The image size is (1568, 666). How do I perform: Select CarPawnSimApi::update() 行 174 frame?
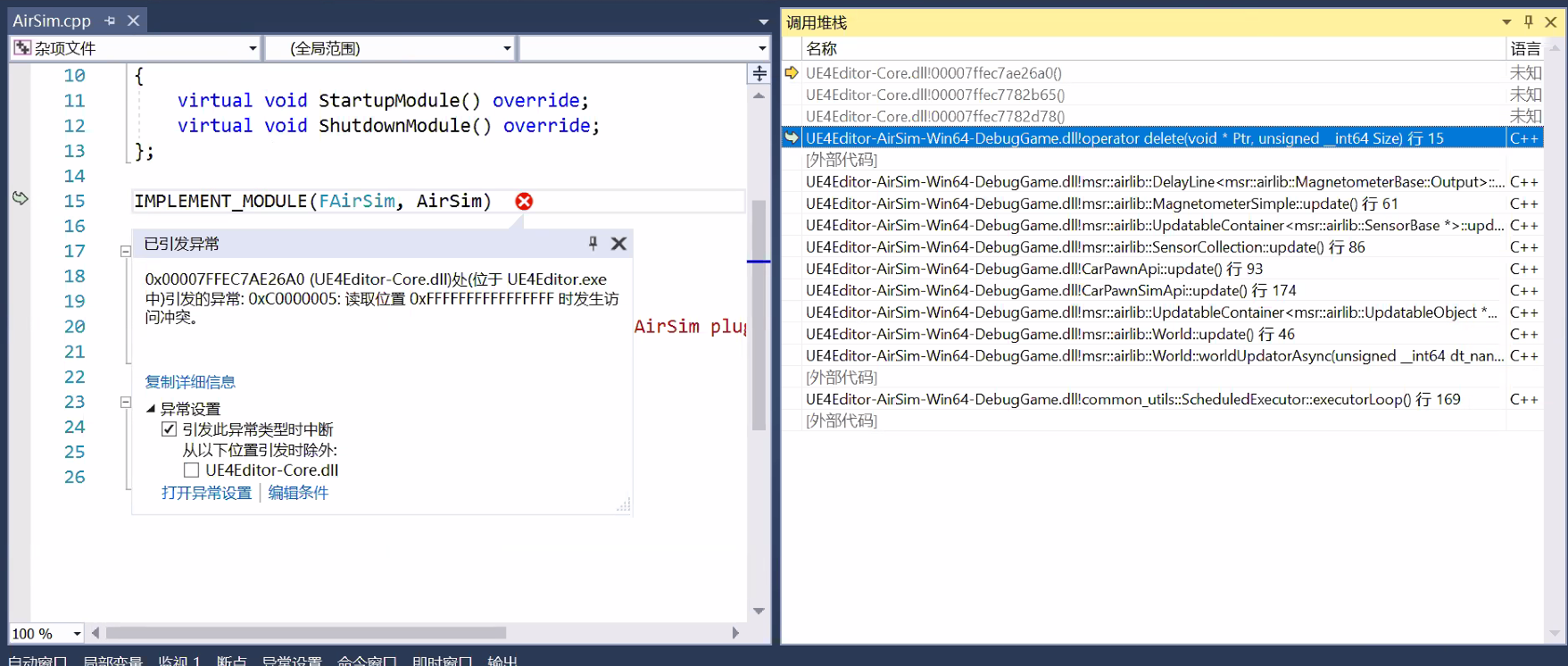pos(1163,290)
